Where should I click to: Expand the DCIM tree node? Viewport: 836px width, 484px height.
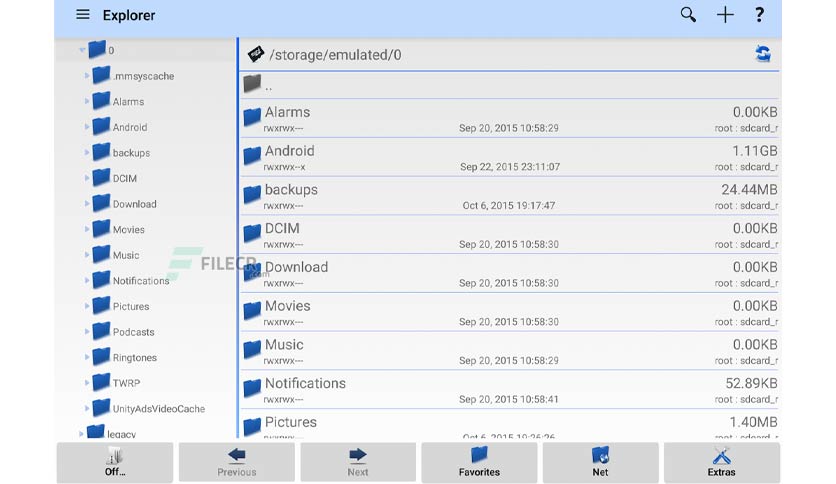(86, 178)
